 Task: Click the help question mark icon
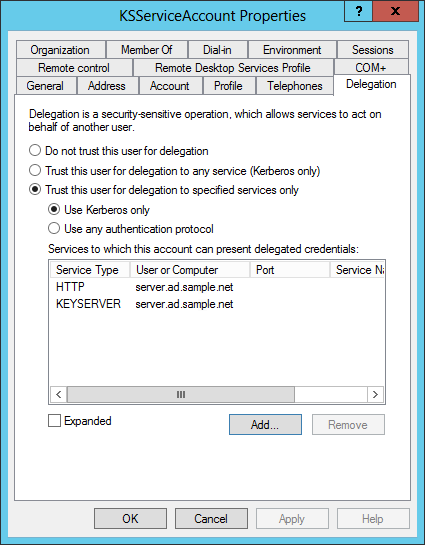point(358,11)
